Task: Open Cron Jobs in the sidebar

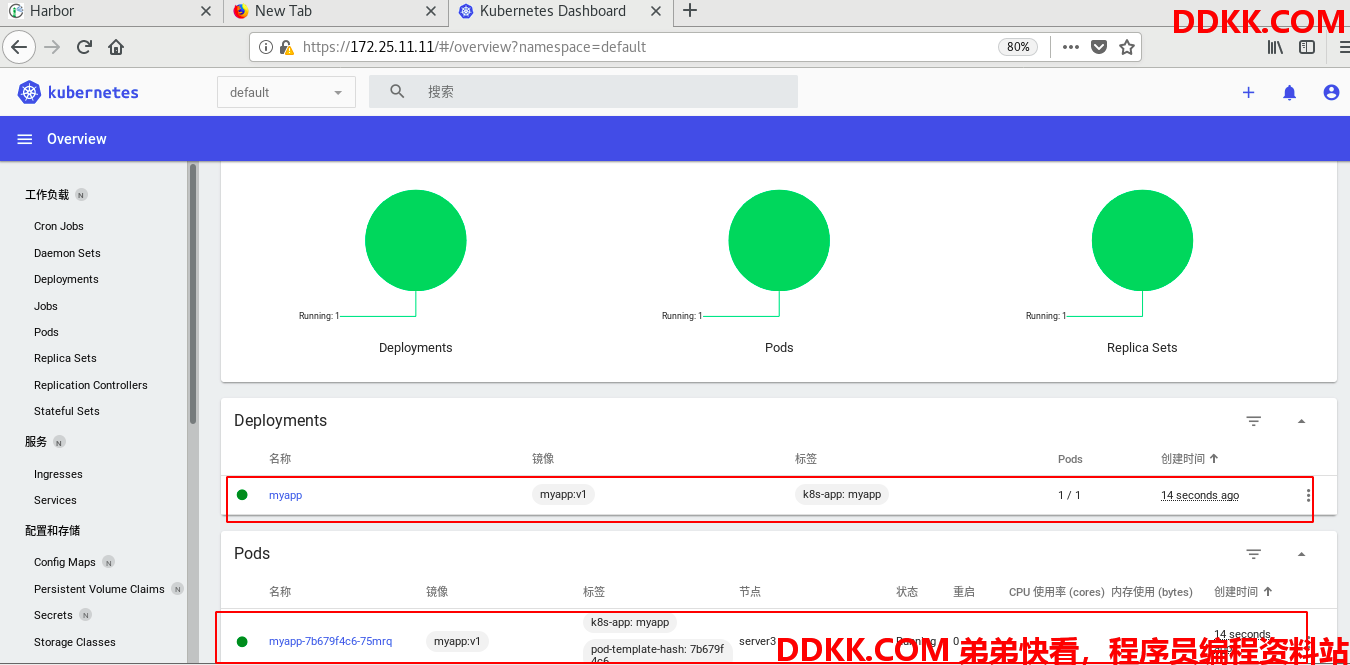Action: (x=59, y=226)
